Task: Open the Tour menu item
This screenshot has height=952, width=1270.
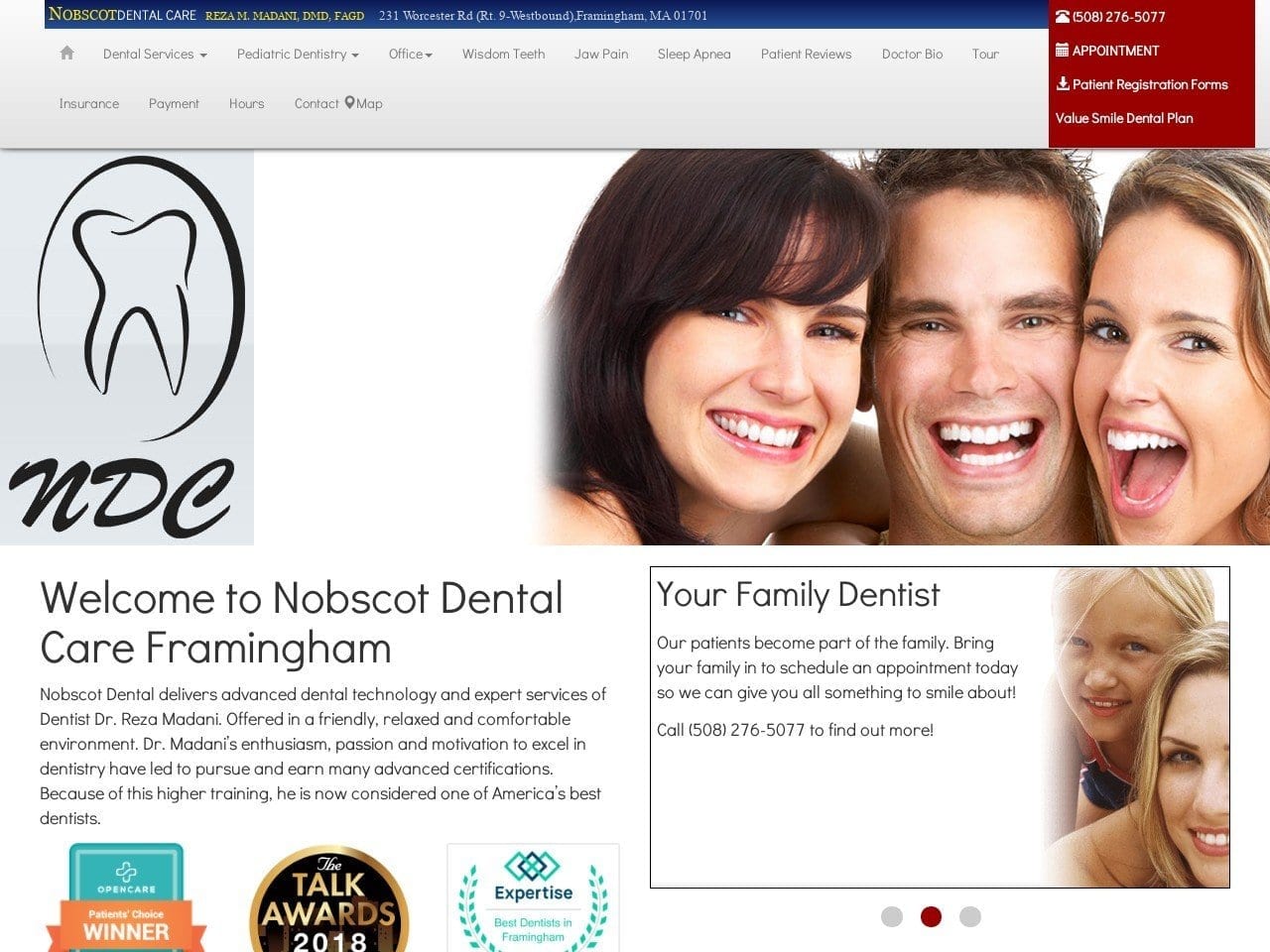Action: click(985, 55)
